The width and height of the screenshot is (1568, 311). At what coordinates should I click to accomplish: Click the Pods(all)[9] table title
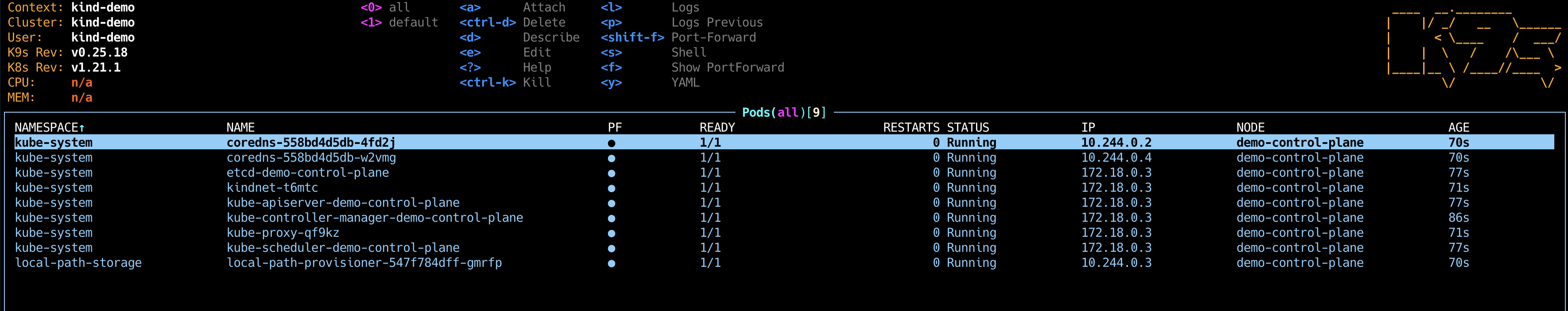(784, 113)
